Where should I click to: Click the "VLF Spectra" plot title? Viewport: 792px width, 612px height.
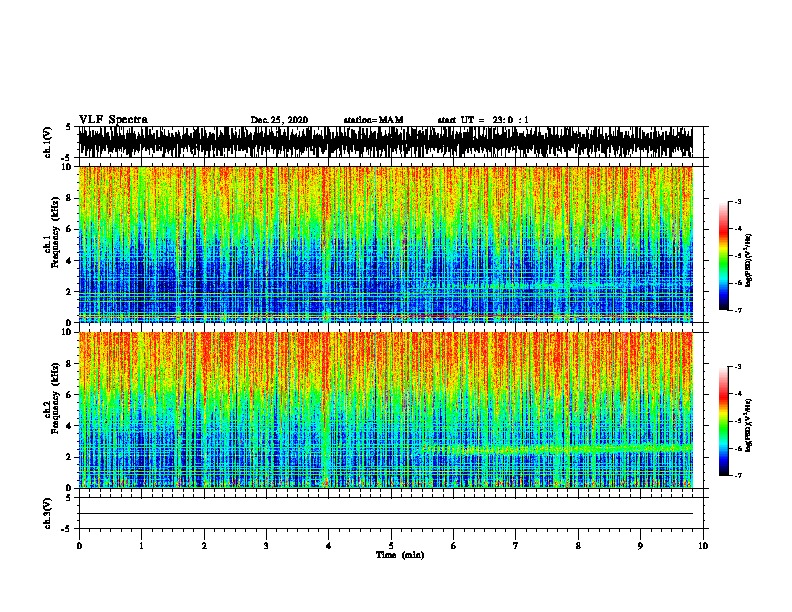(x=113, y=120)
